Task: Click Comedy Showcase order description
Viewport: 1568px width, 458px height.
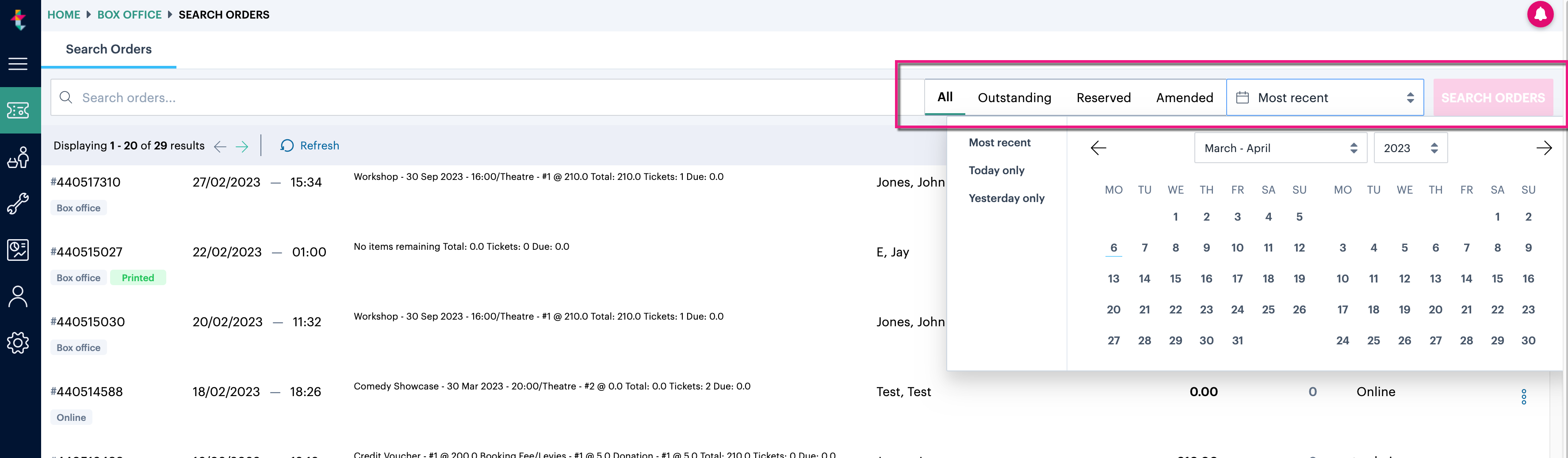Action: pyautogui.click(x=551, y=386)
